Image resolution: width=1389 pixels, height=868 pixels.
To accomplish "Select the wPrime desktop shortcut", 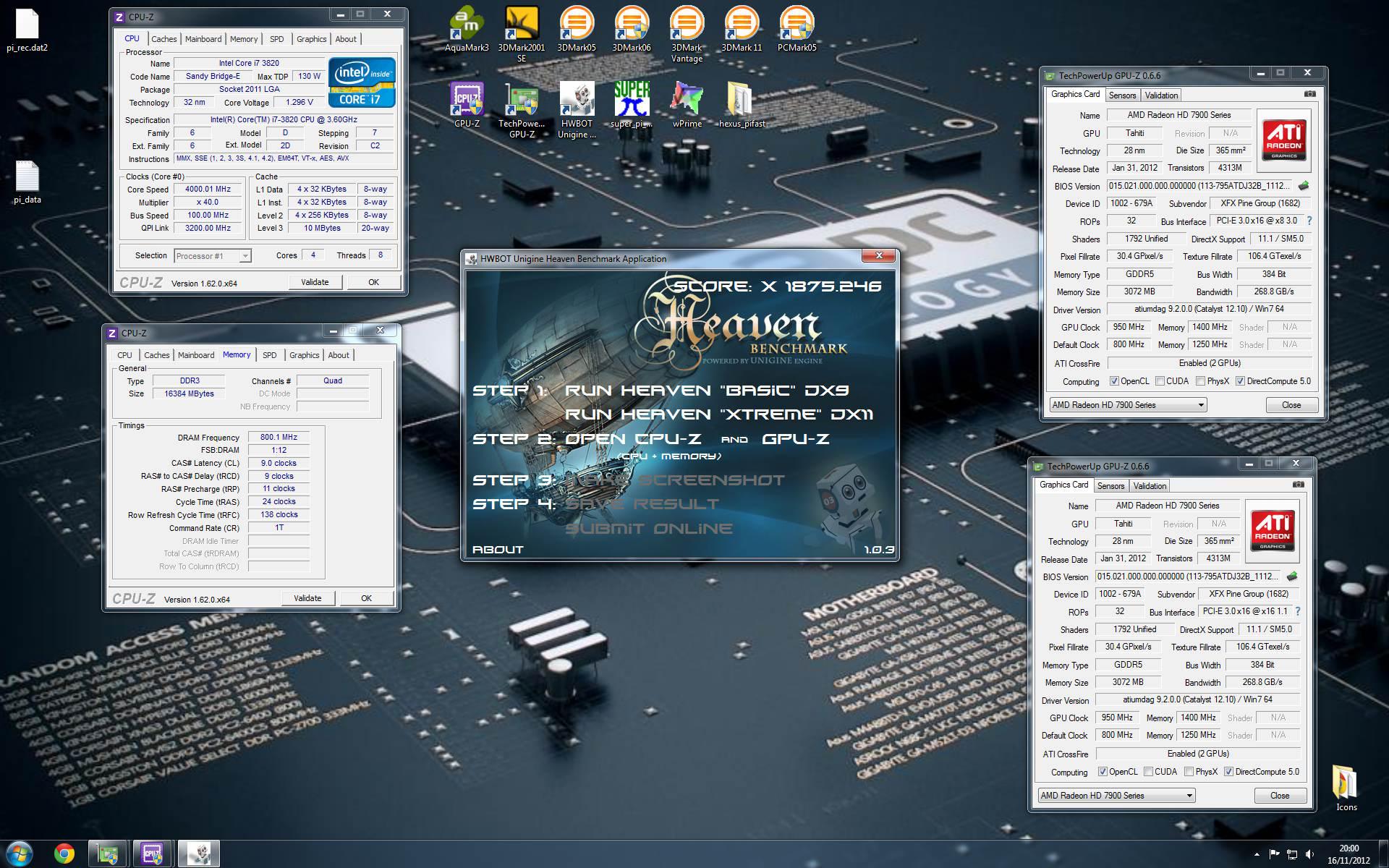I will (x=687, y=104).
